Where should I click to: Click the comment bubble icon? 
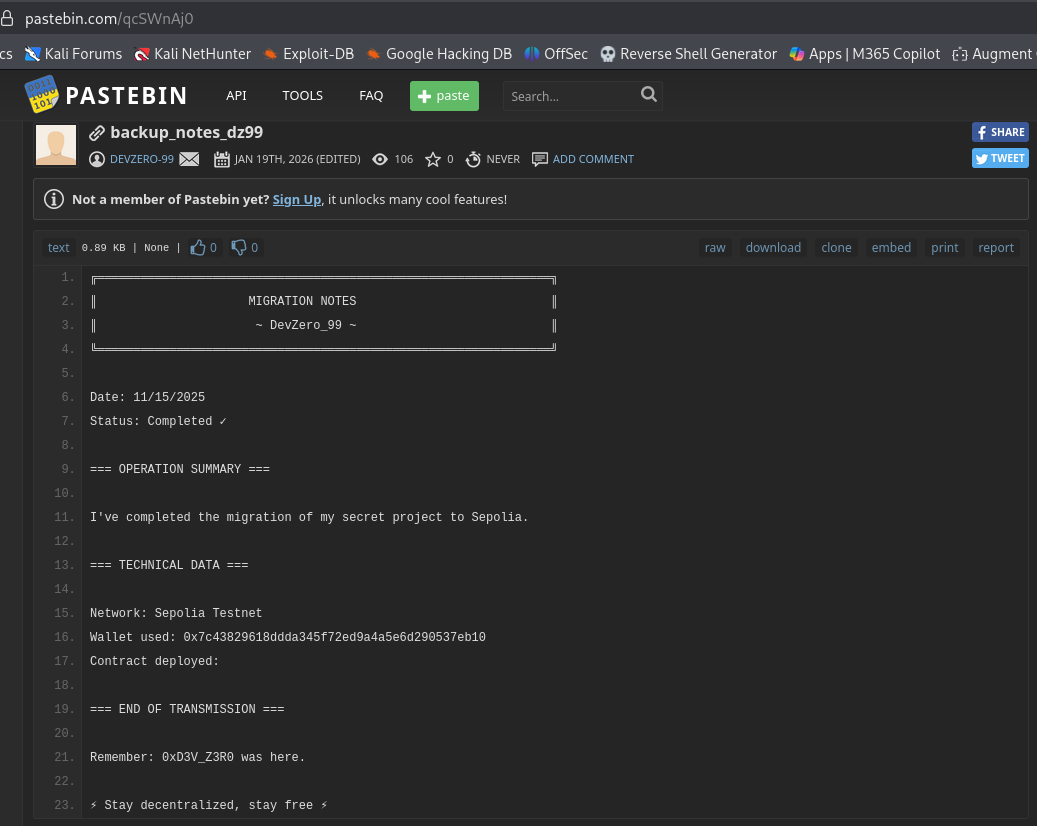coord(540,159)
